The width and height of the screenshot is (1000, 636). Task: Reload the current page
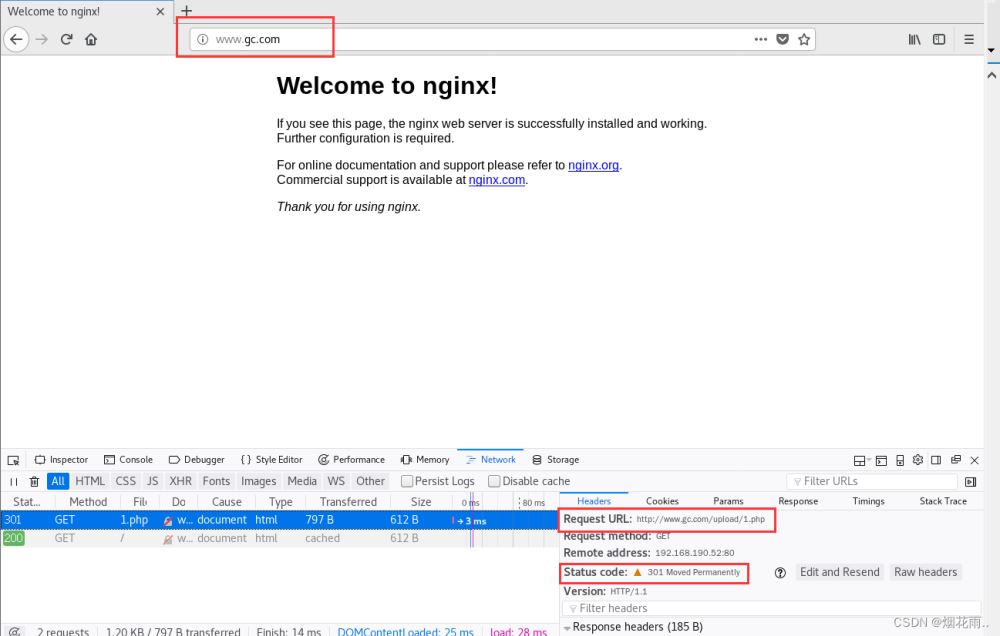tap(66, 40)
